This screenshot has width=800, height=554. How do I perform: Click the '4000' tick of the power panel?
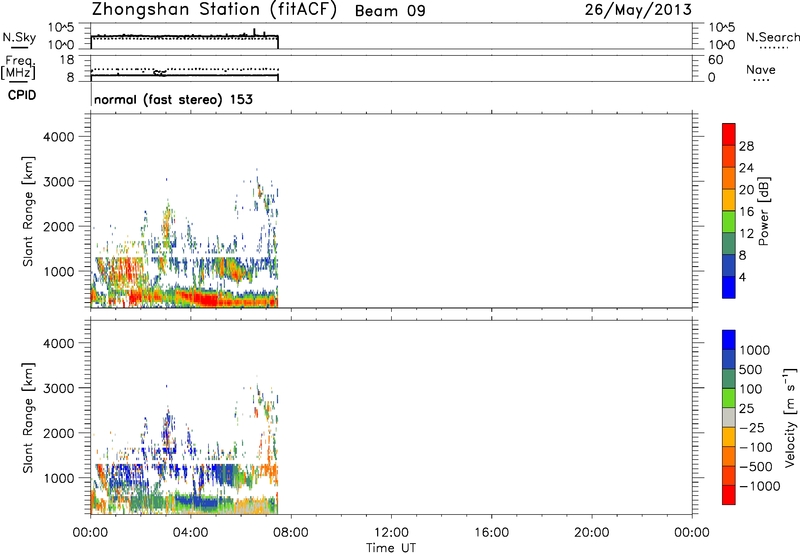coord(59,137)
